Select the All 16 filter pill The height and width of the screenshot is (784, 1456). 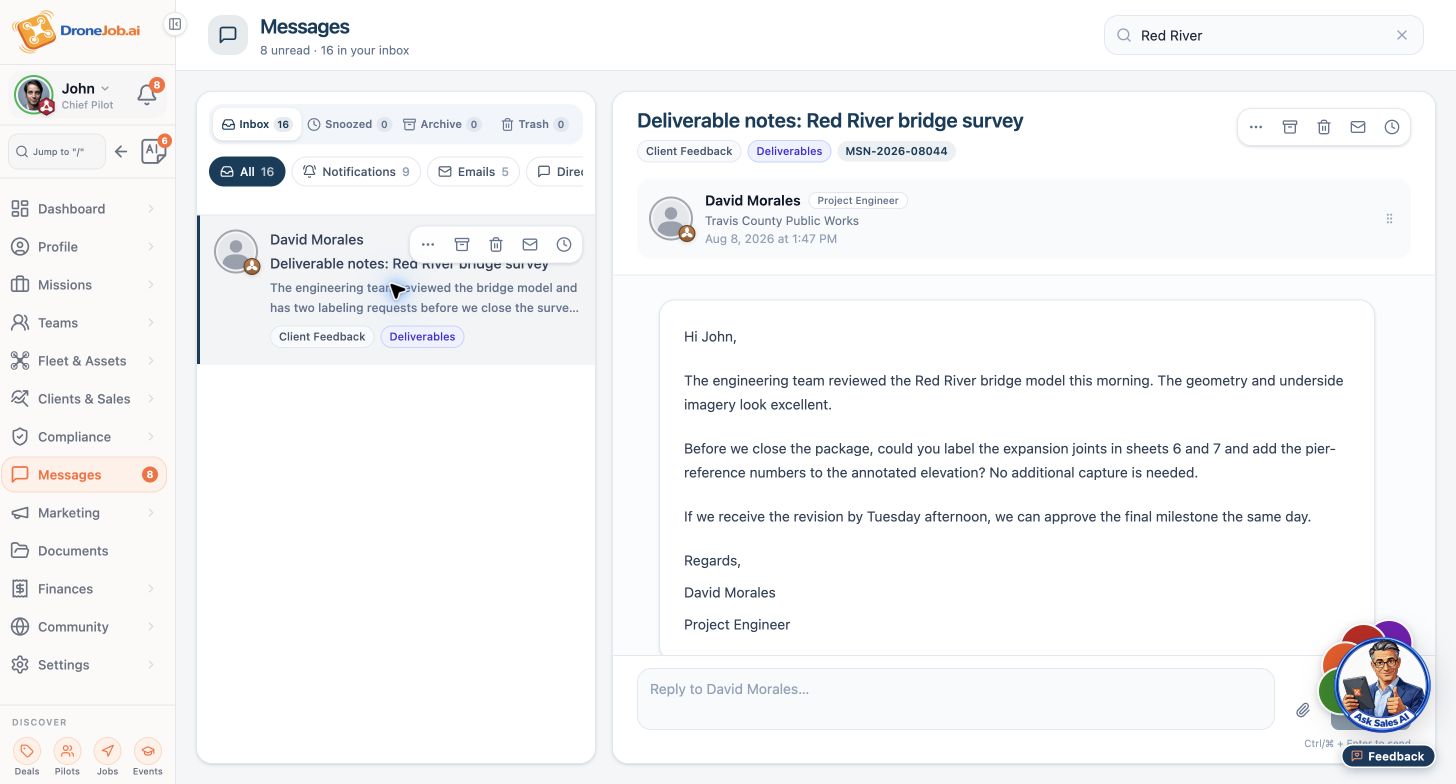[247, 172]
